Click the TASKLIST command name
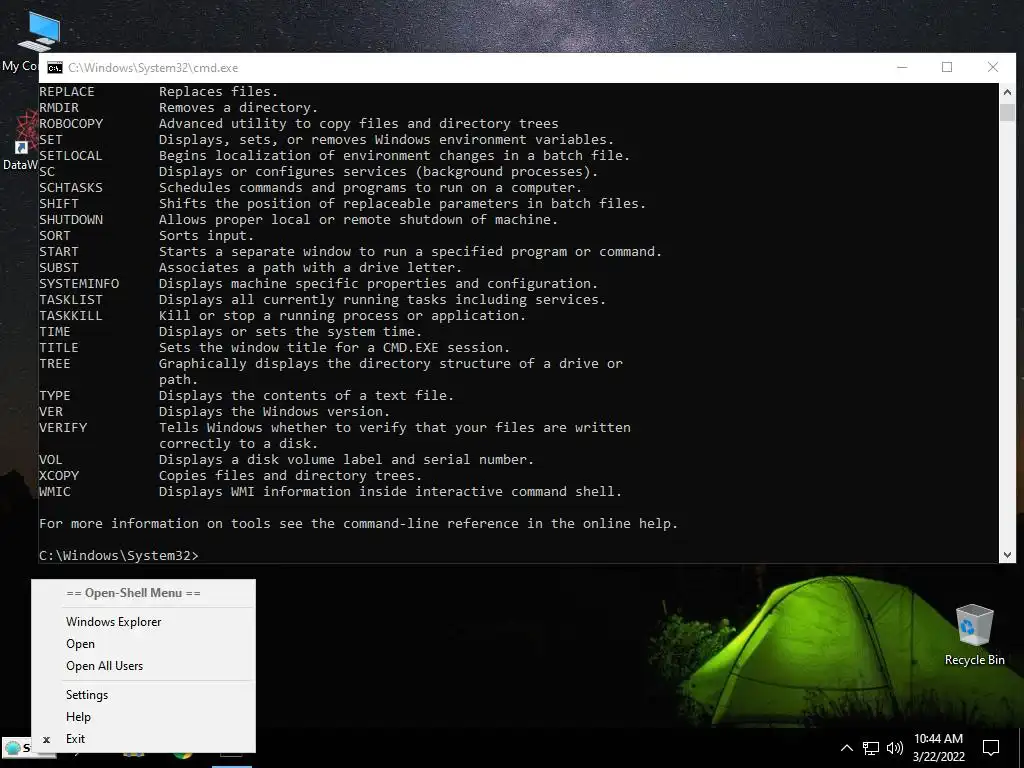The width and height of the screenshot is (1024, 768). coord(71,300)
